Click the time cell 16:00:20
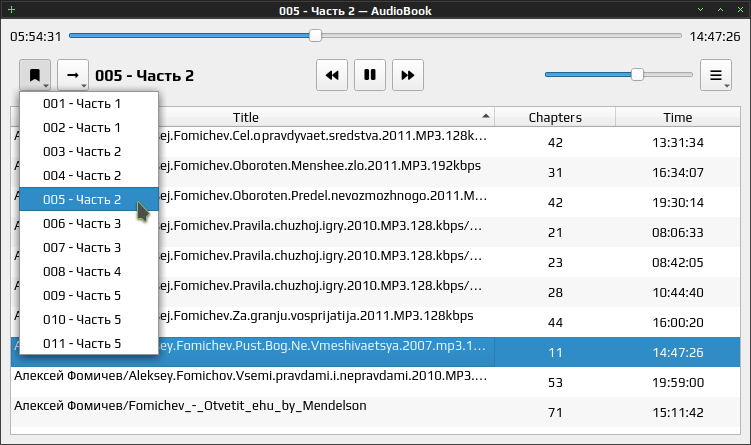The width and height of the screenshot is (751, 445). point(678,323)
